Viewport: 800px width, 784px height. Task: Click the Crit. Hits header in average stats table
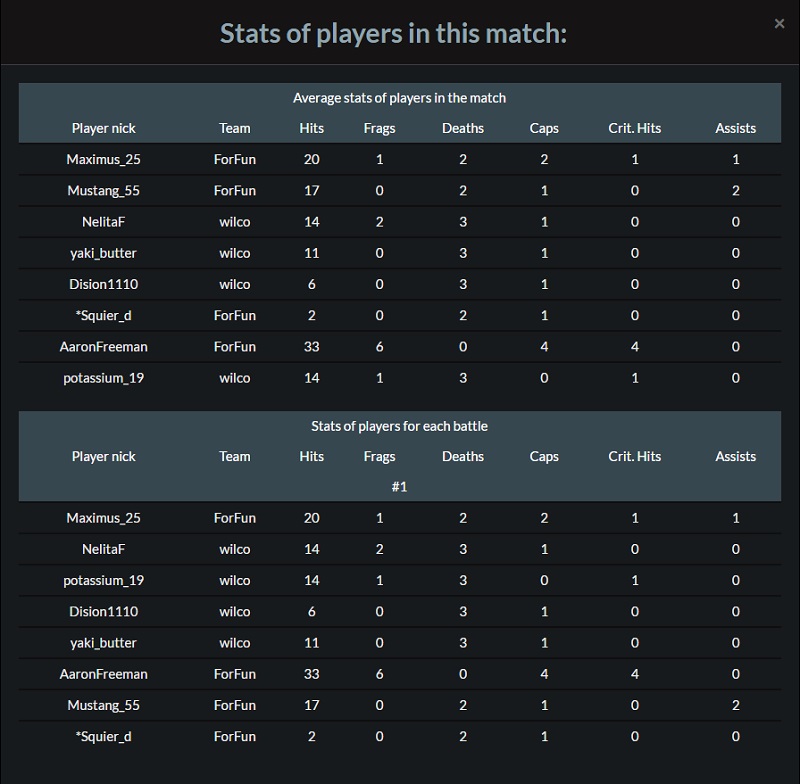coord(634,128)
